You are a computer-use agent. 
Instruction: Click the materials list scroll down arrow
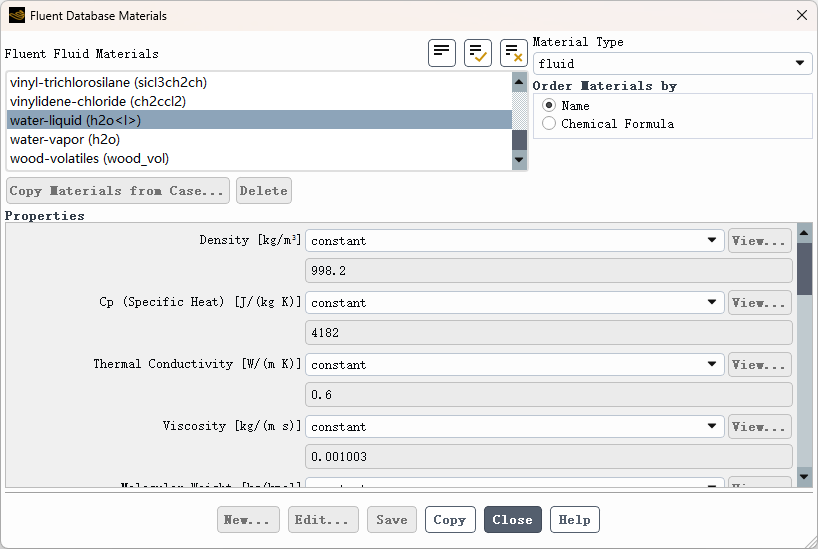519,160
